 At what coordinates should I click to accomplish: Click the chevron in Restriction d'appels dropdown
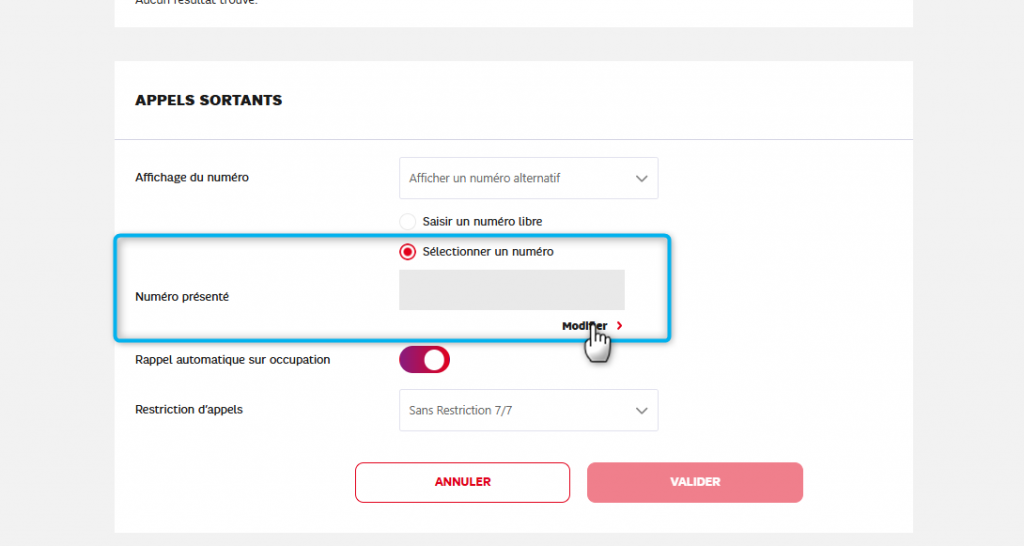(x=641, y=410)
